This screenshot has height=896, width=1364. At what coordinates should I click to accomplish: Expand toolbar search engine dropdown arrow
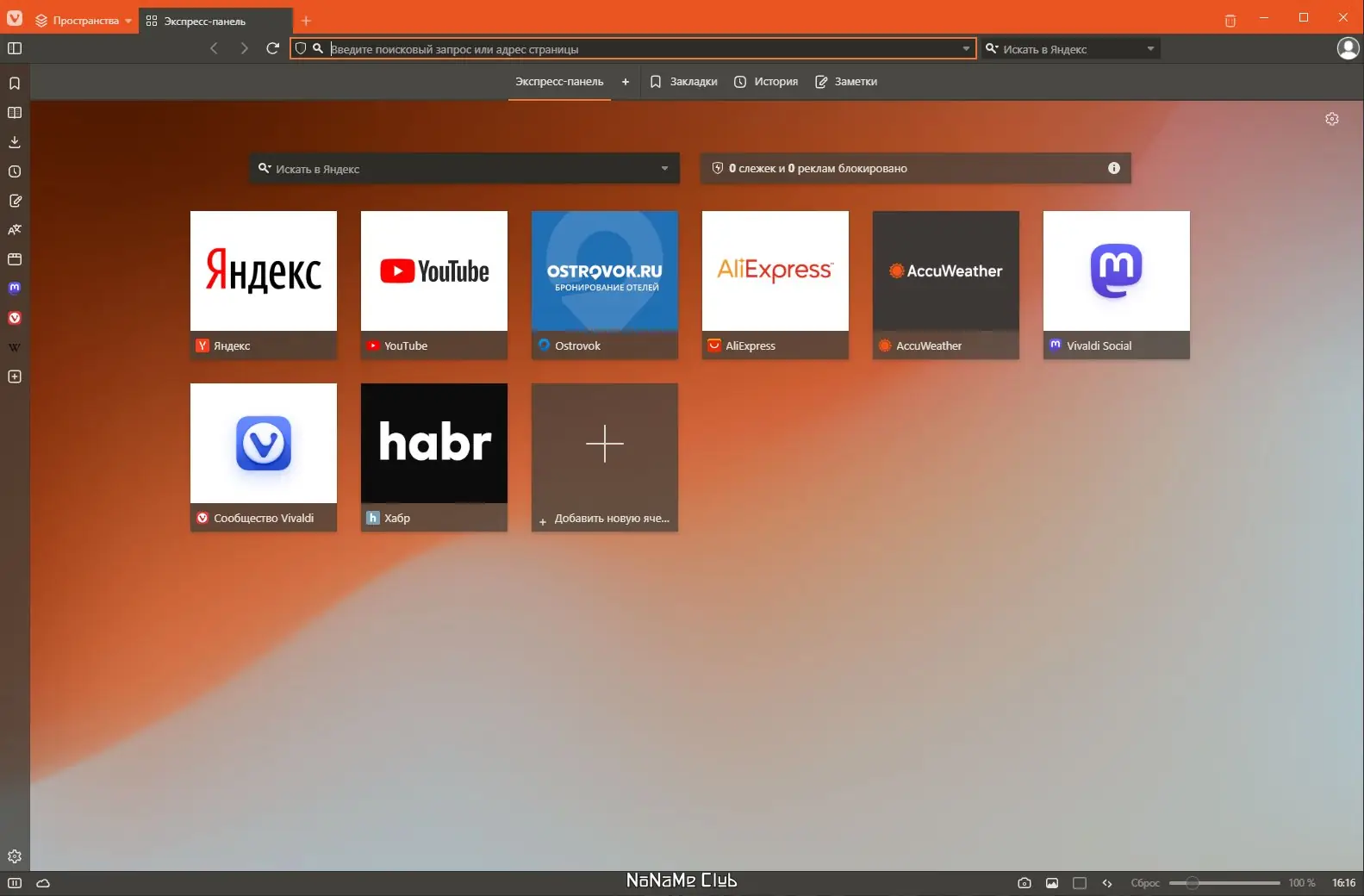(1150, 49)
